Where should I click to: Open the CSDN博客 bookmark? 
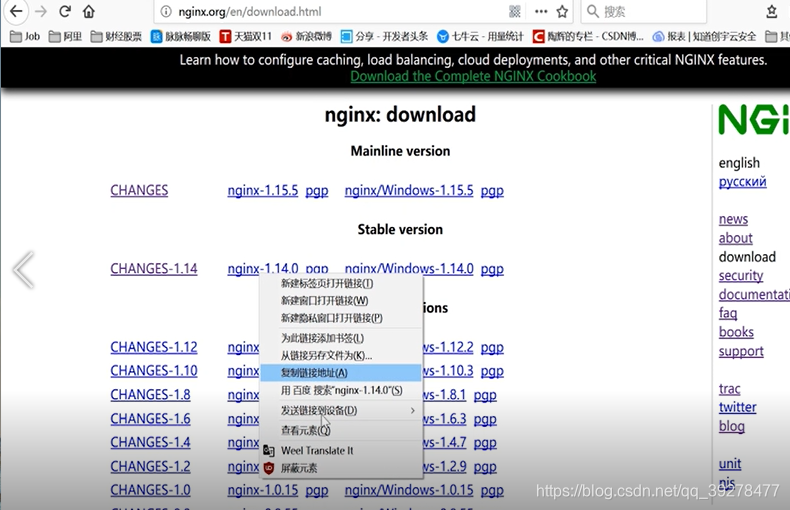588,36
